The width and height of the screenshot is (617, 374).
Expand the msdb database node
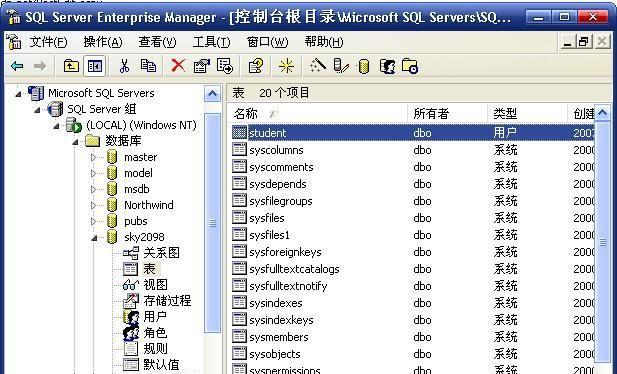[x=93, y=189]
